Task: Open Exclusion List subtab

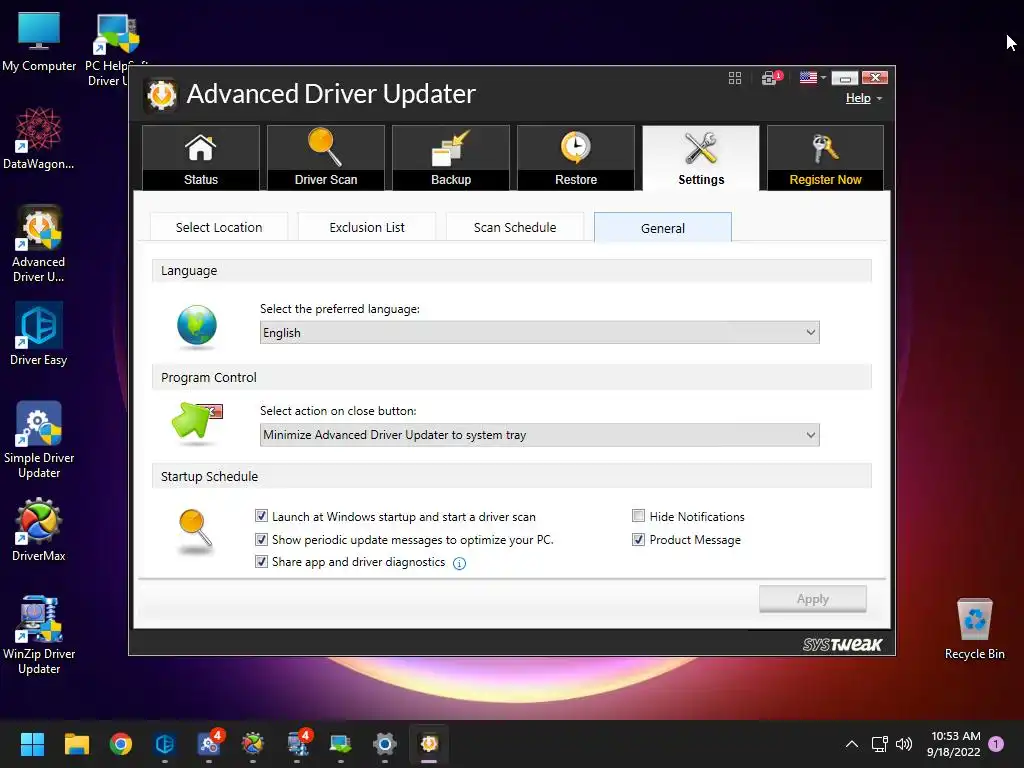Action: [x=367, y=227]
